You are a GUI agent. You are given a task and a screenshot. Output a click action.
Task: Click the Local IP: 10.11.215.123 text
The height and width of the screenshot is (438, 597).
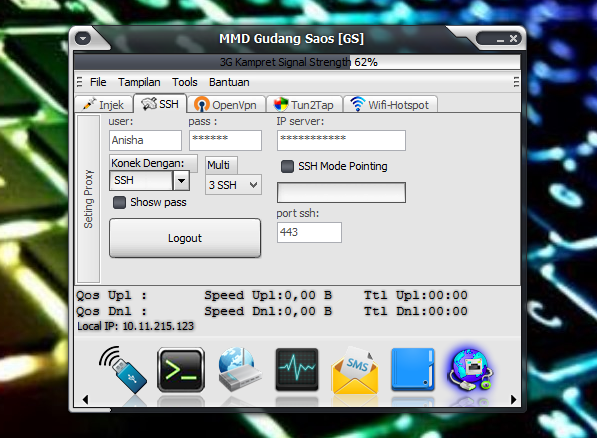tap(136, 326)
